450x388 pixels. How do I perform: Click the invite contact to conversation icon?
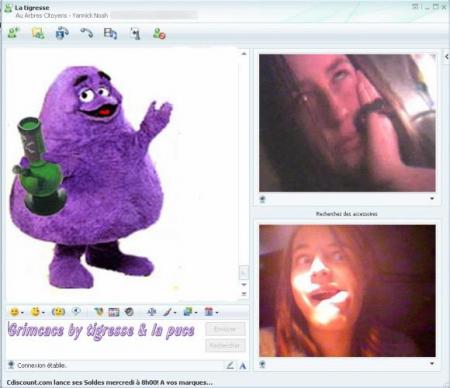point(14,33)
